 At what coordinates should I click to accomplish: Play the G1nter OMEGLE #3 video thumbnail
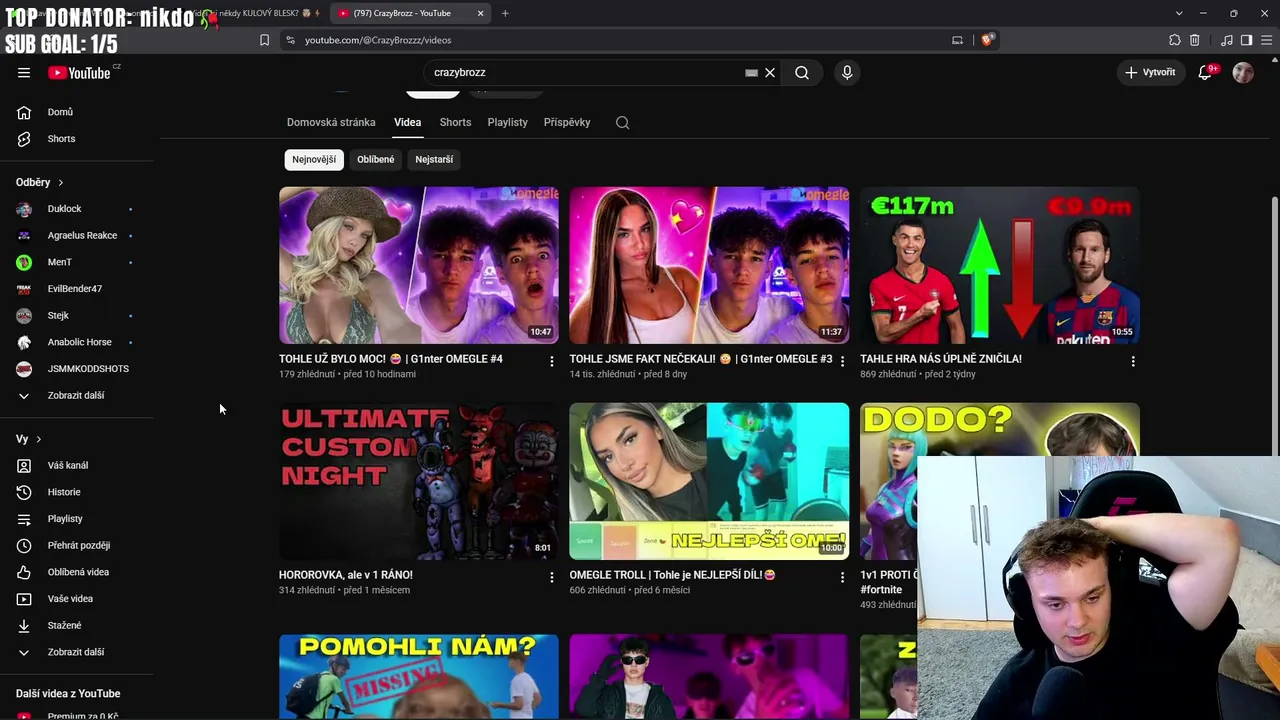(x=709, y=265)
